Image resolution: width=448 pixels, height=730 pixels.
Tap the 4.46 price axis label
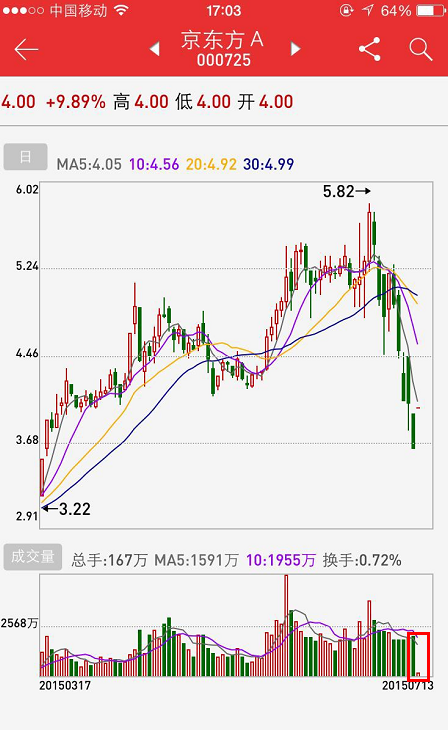point(27,353)
